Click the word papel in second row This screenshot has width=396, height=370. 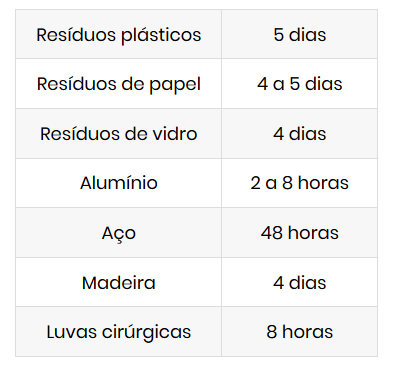click(175, 85)
